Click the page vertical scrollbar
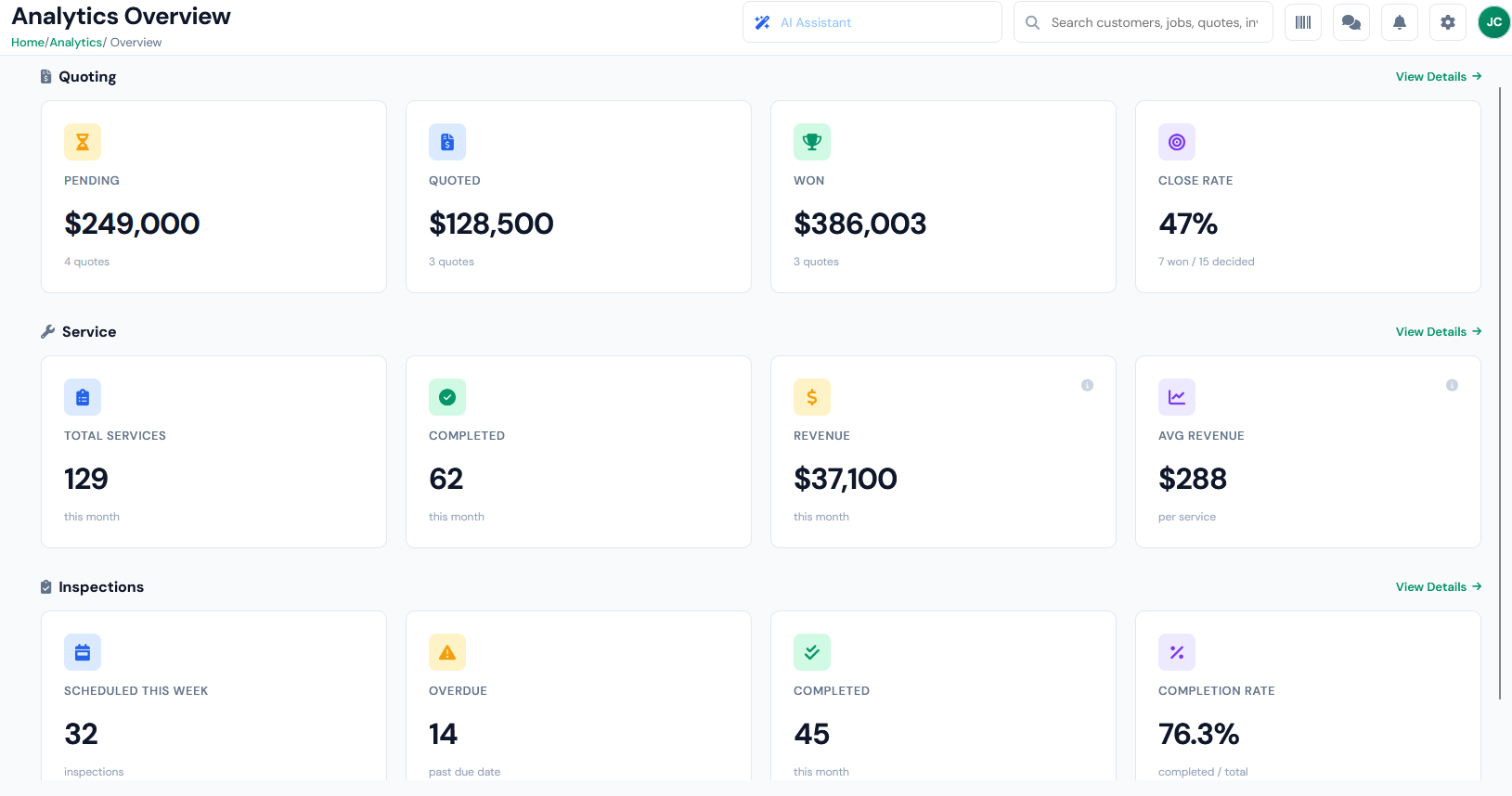Image resolution: width=1512 pixels, height=796 pixels. (x=1500, y=394)
